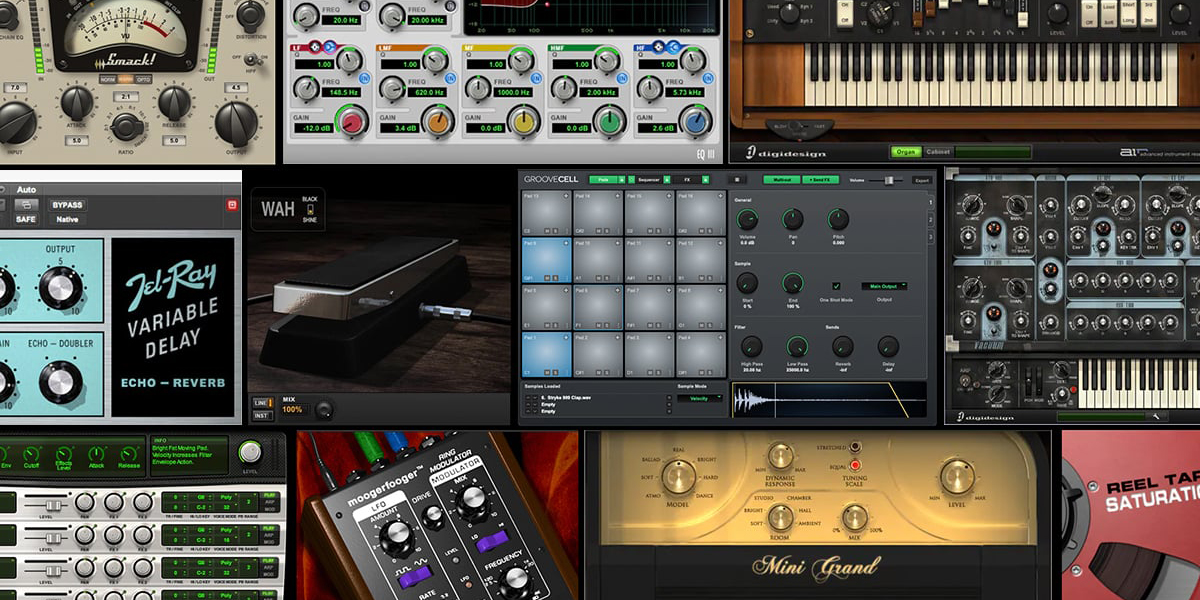Click the -12.0 dB LF gain field
Viewport: 1200px width, 600px height.
(315, 128)
